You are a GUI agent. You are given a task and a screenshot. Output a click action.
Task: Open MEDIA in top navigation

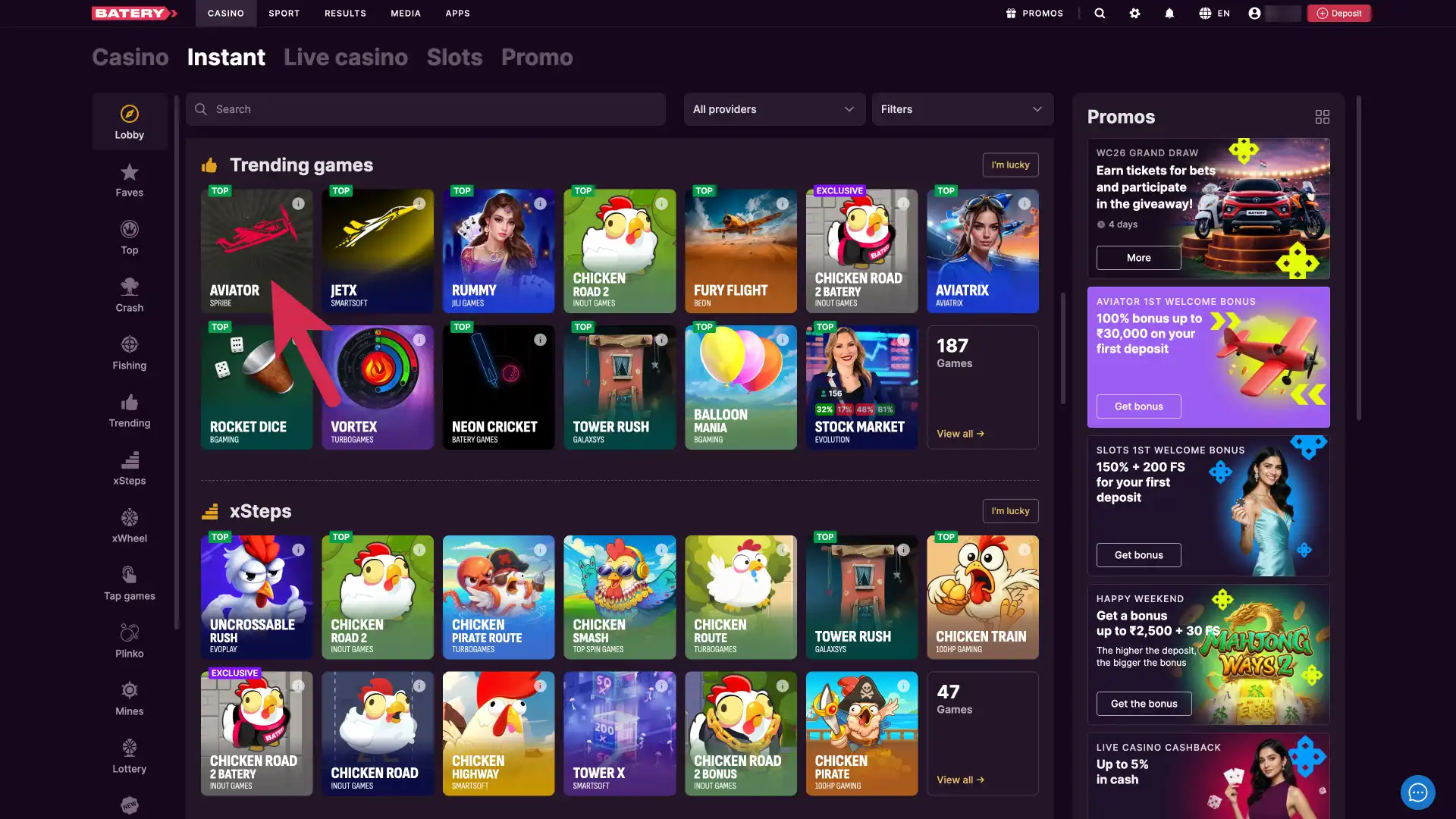coord(406,13)
